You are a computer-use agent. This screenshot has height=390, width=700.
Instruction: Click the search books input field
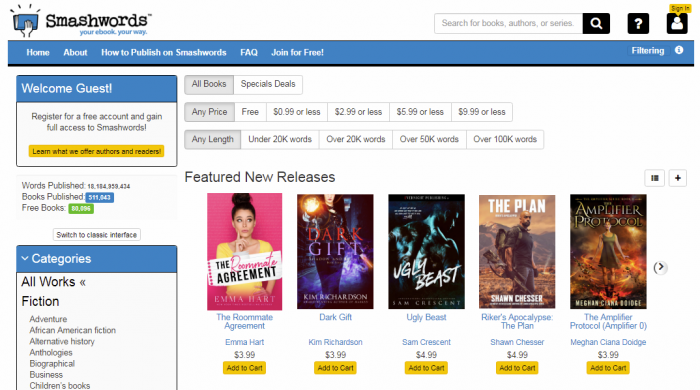[508, 23]
